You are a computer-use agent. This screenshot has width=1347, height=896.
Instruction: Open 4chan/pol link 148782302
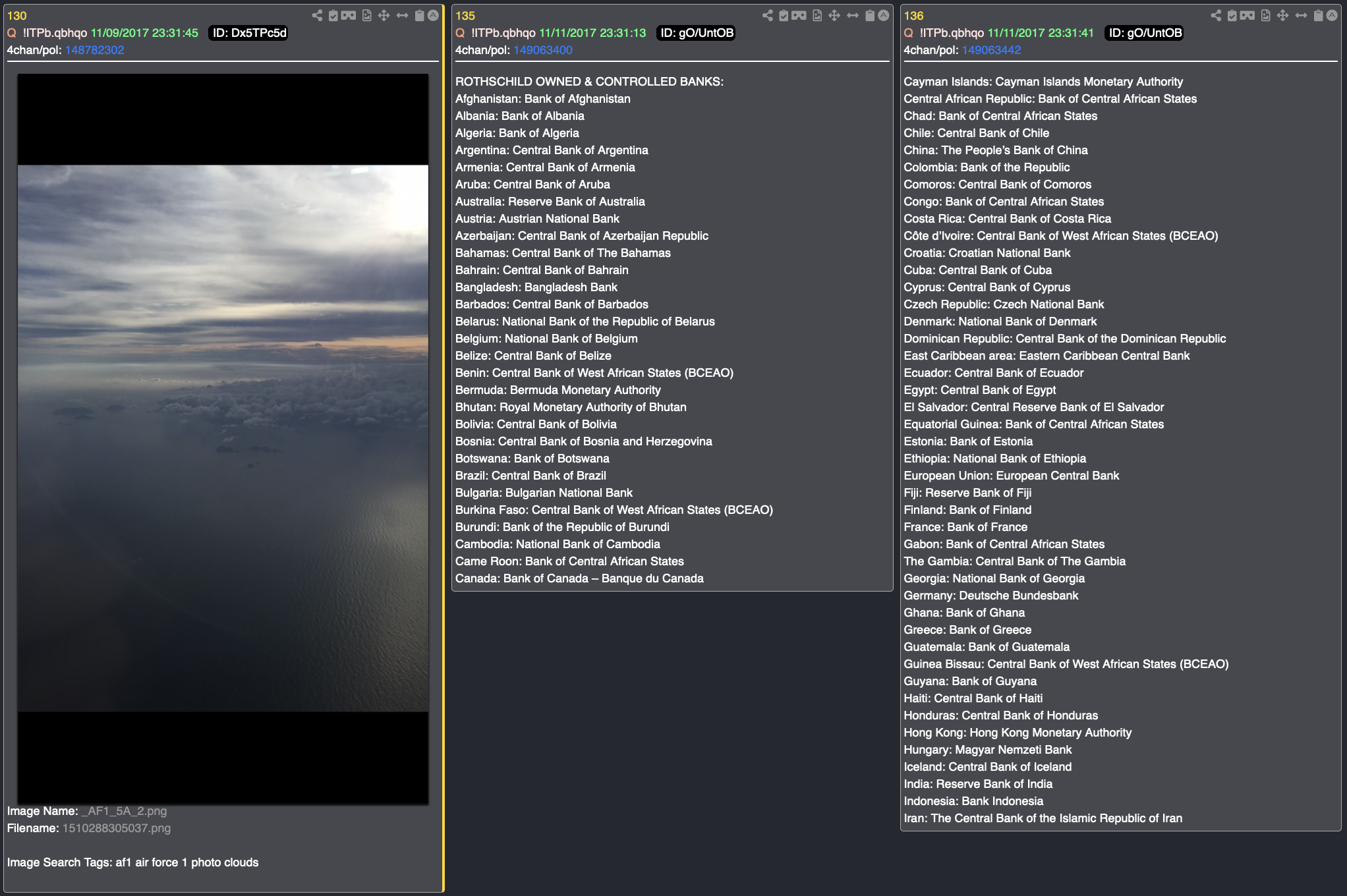[x=94, y=50]
